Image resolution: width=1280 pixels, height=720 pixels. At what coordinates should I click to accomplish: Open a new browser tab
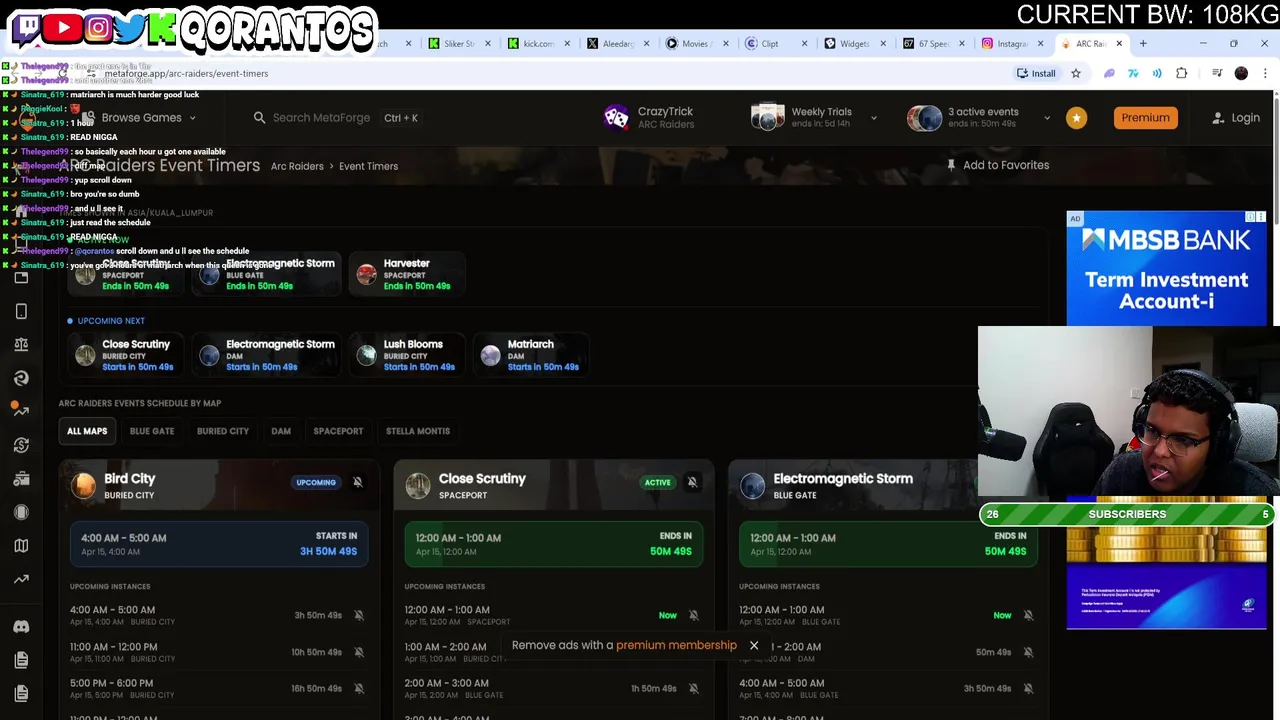pyautogui.click(x=1142, y=43)
